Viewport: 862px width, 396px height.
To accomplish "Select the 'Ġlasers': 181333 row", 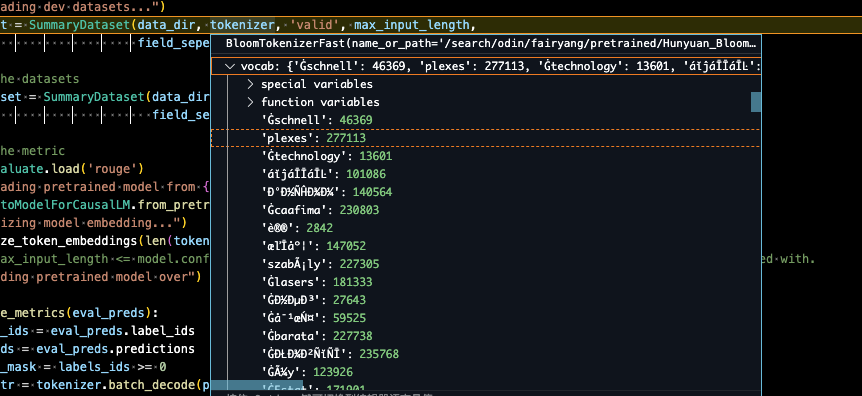I will pos(486,282).
